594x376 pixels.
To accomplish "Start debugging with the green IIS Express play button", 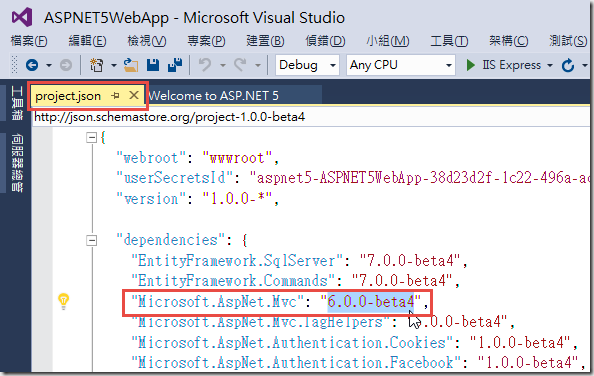I will tap(471, 65).
